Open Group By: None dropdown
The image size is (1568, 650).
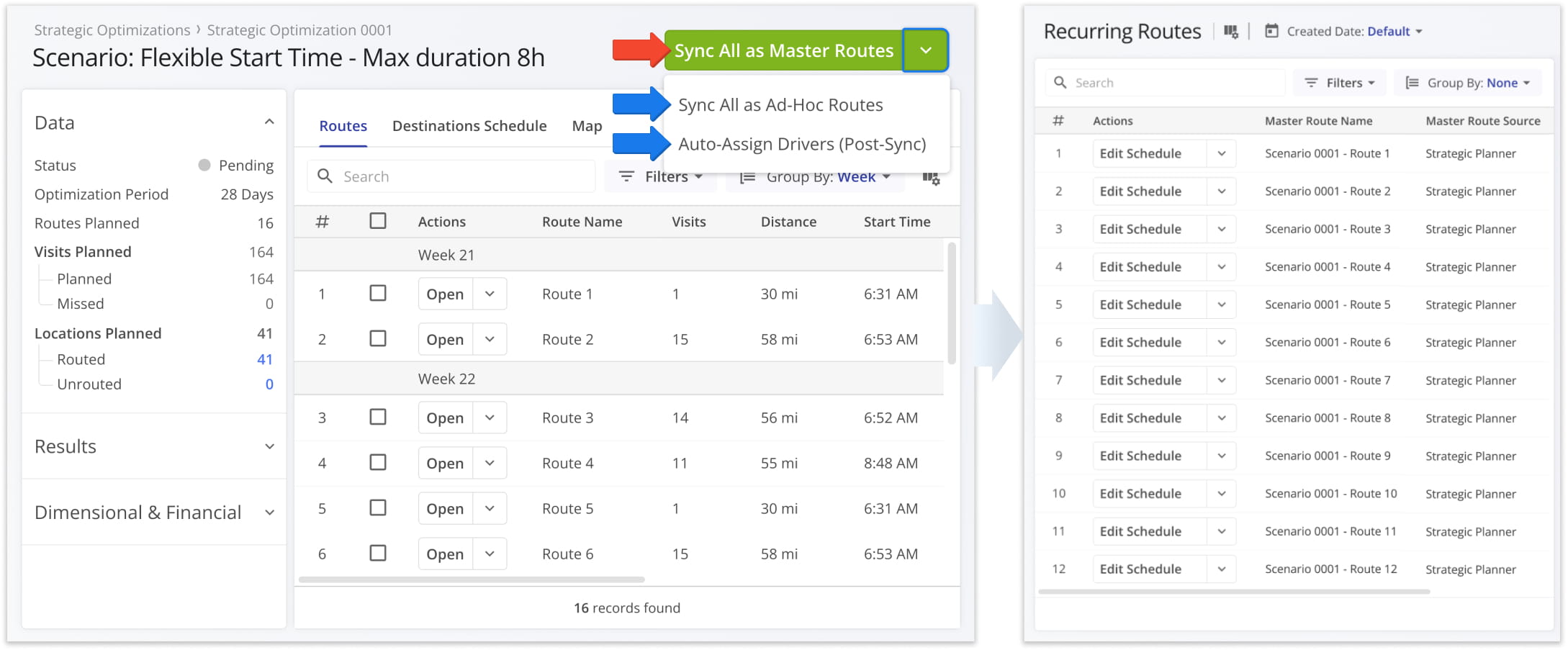coord(1468,83)
